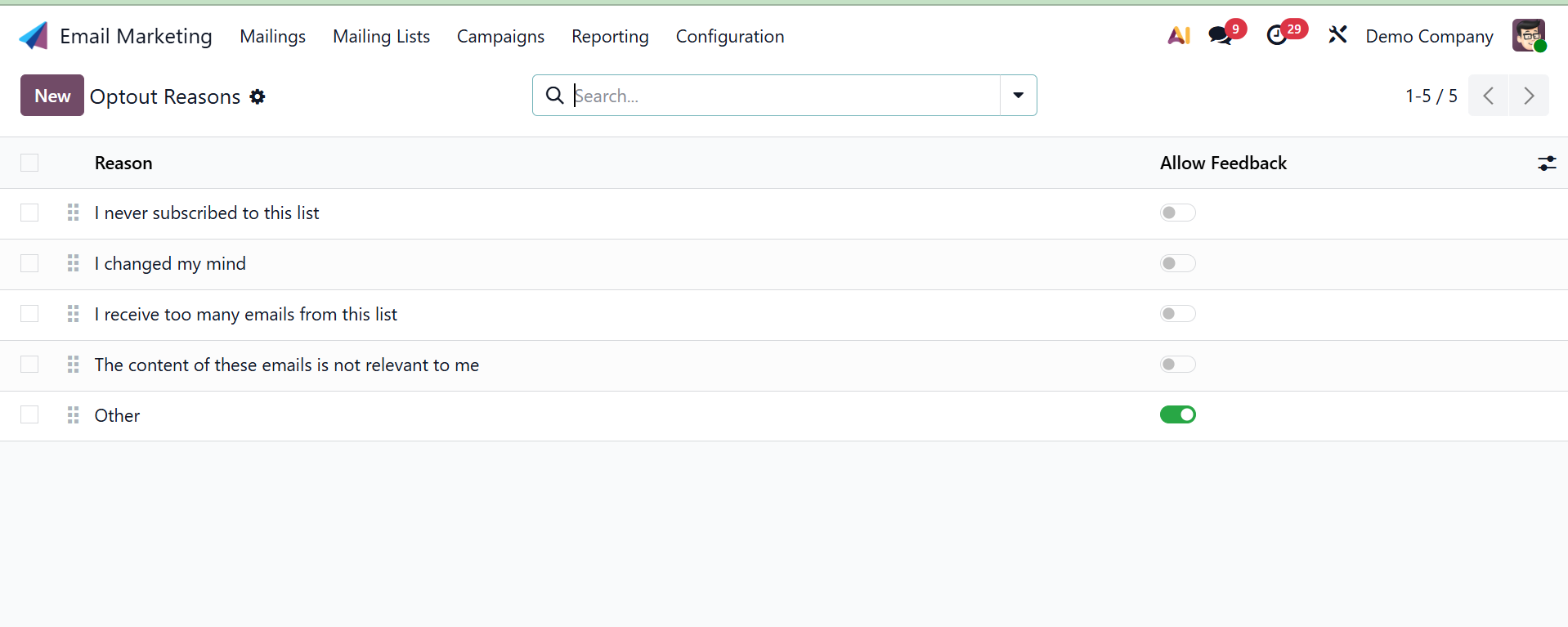
Task: Open 'The content of these emails is not relevant to me'
Action: pyautogui.click(x=287, y=365)
